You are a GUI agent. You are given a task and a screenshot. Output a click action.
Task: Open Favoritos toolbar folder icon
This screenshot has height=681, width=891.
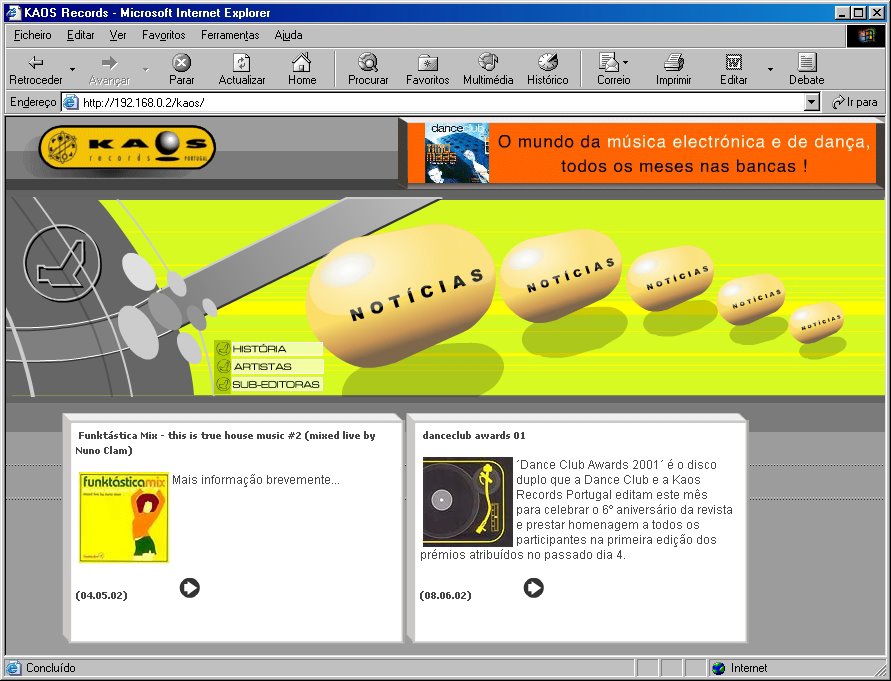[427, 62]
